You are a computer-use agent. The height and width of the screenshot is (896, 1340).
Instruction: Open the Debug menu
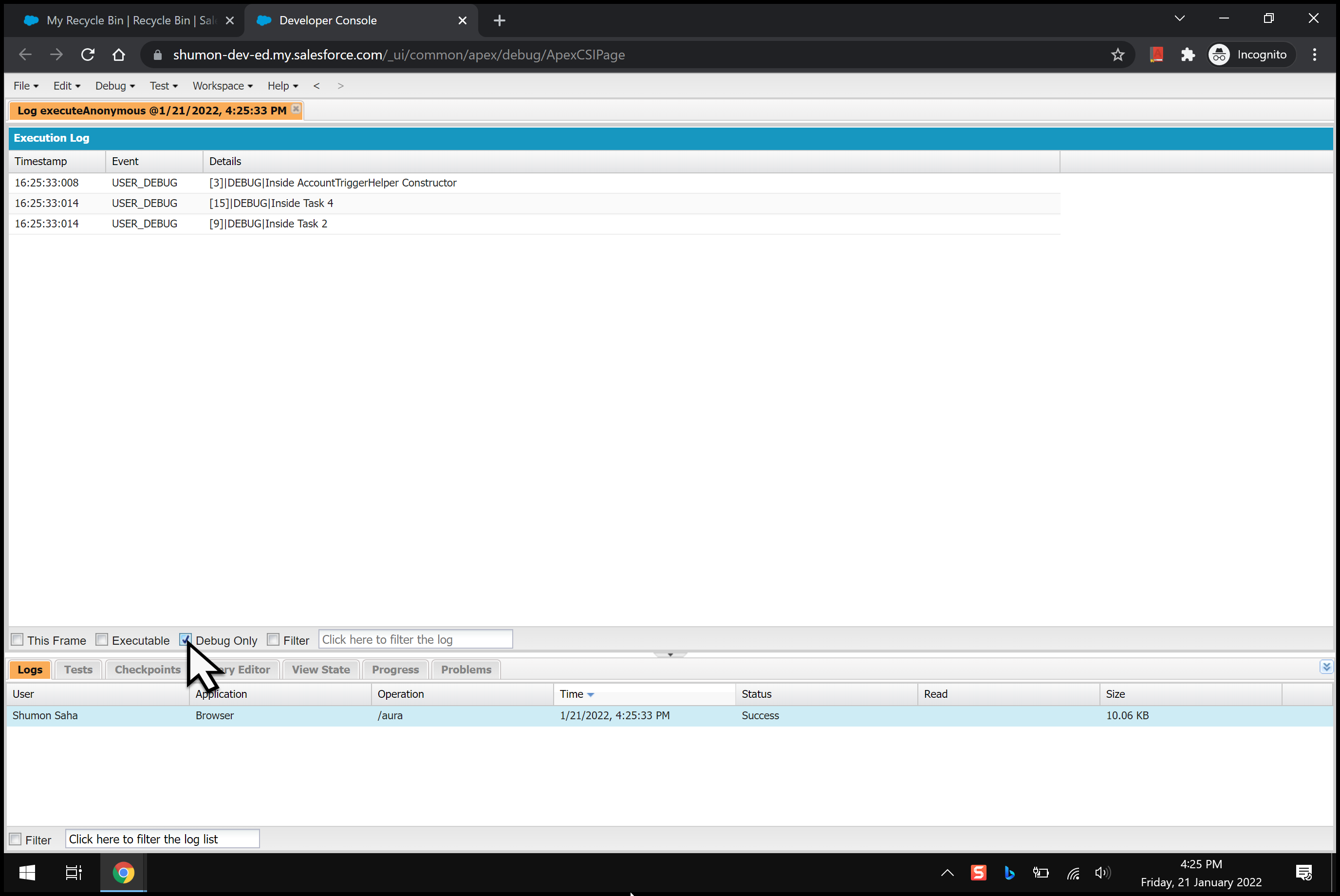tap(115, 86)
